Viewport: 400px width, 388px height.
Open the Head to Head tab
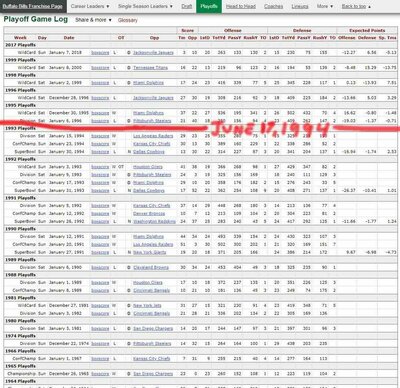click(x=241, y=6)
